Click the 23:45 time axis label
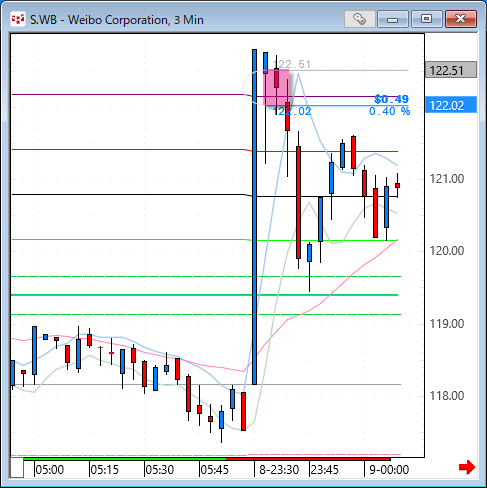The image size is (487, 488). [325, 470]
